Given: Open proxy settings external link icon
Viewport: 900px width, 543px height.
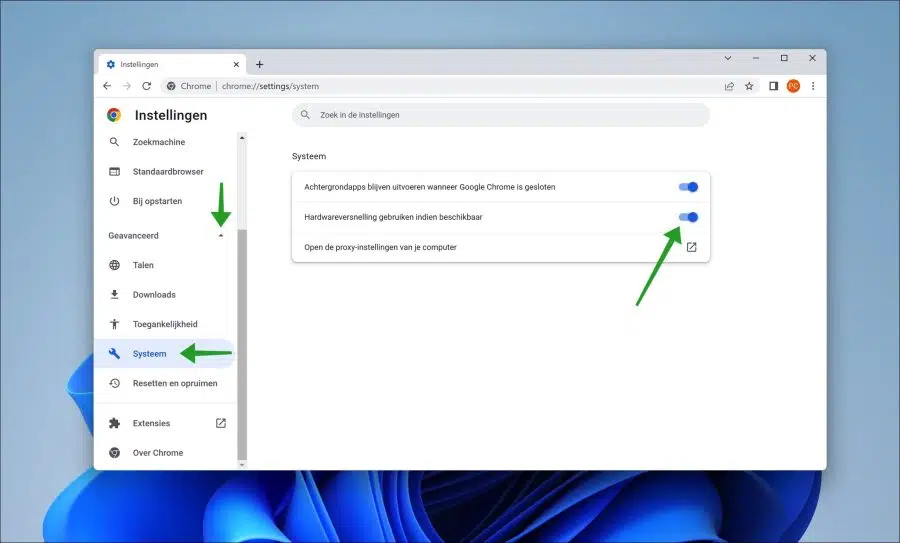Looking at the screenshot, I should [692, 247].
